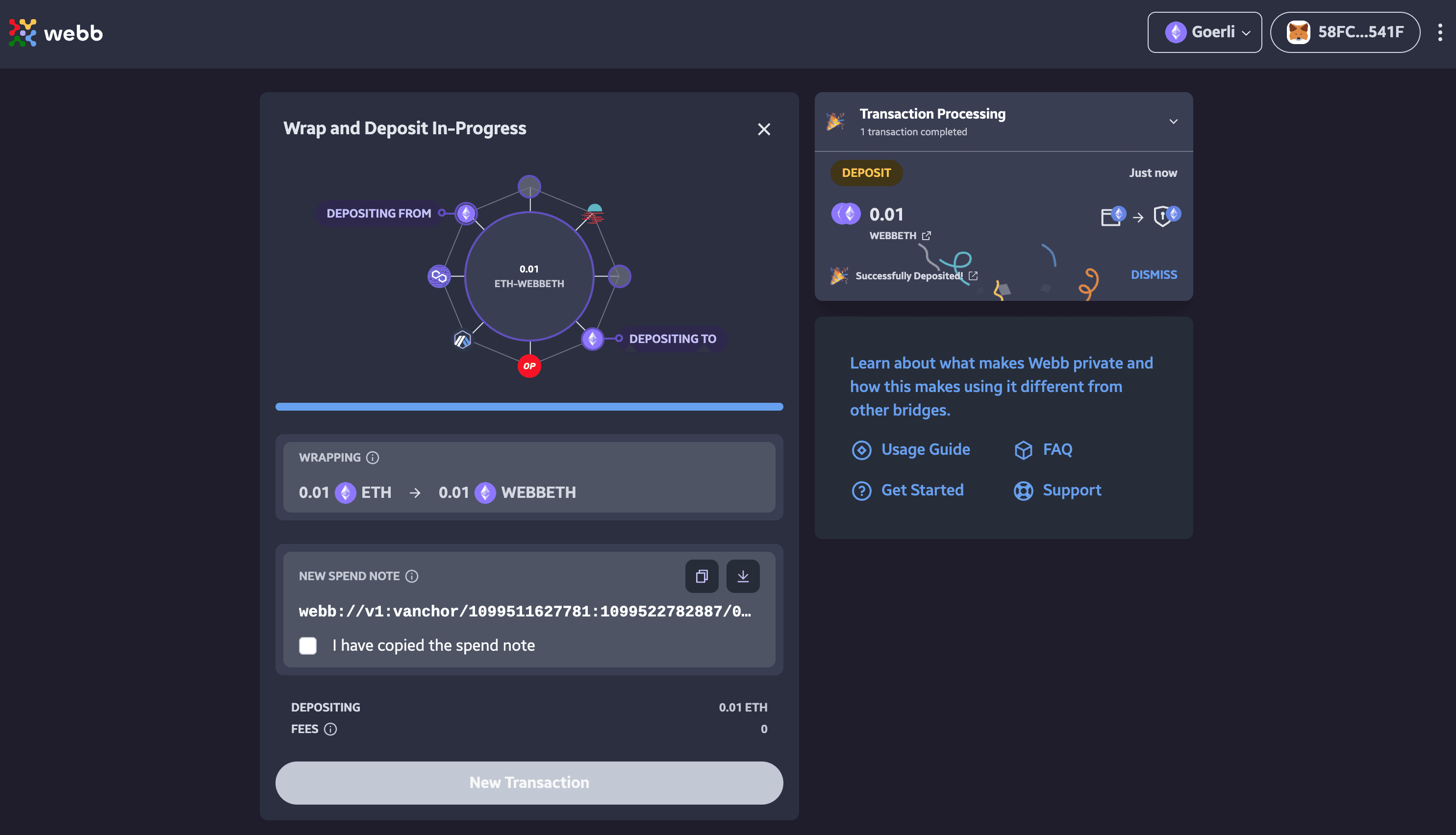This screenshot has height=835, width=1456.
Task: Open the FAQ link
Action: (x=1057, y=448)
